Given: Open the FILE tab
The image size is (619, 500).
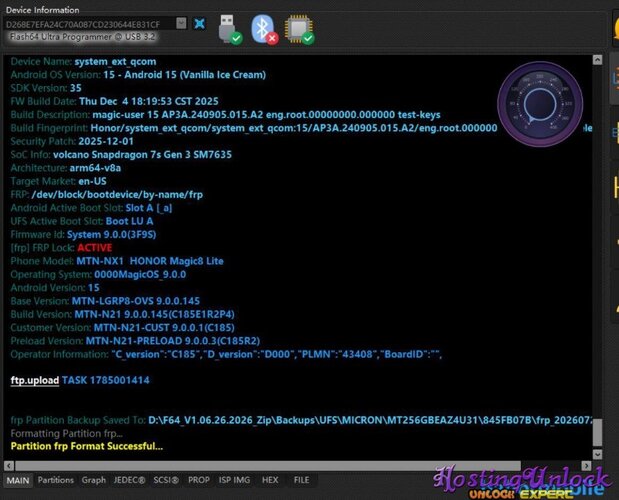Looking at the screenshot, I should [301, 480].
